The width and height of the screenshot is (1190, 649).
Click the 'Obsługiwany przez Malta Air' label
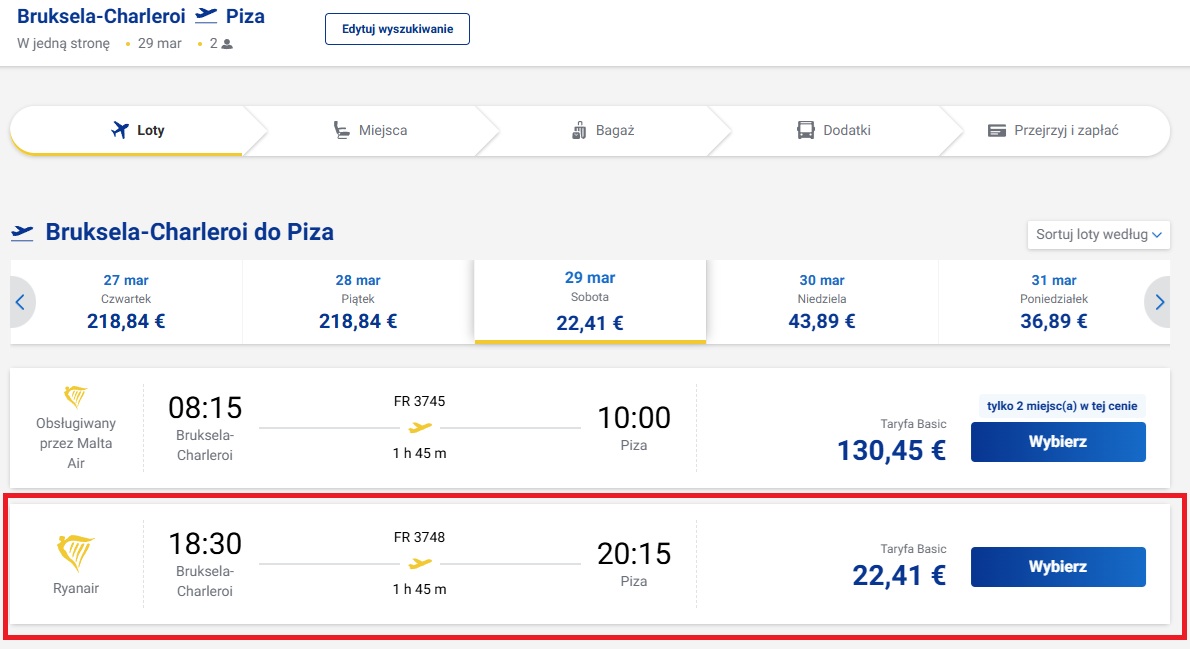76,443
